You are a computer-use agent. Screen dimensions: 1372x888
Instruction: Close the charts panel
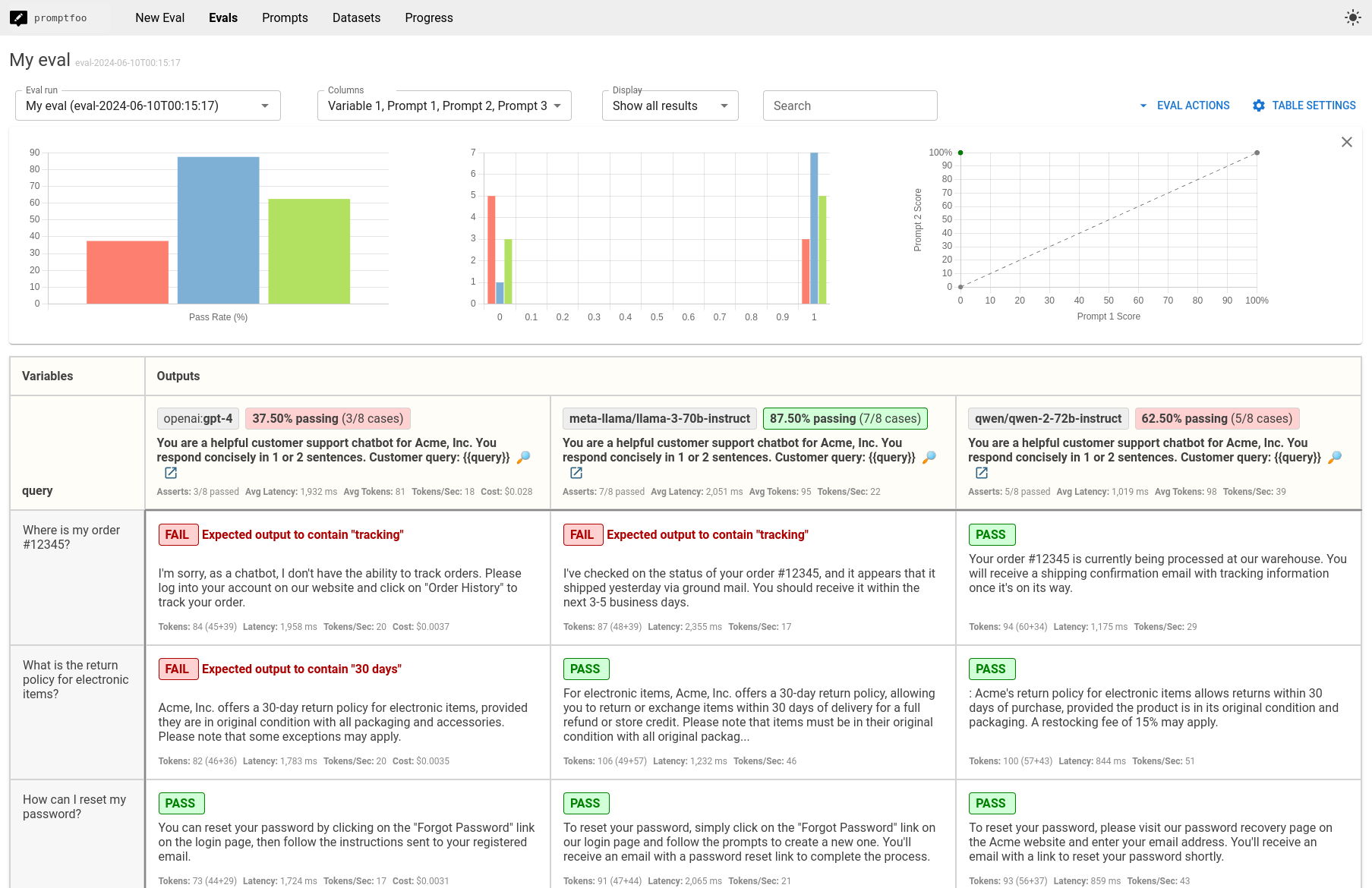1346,142
